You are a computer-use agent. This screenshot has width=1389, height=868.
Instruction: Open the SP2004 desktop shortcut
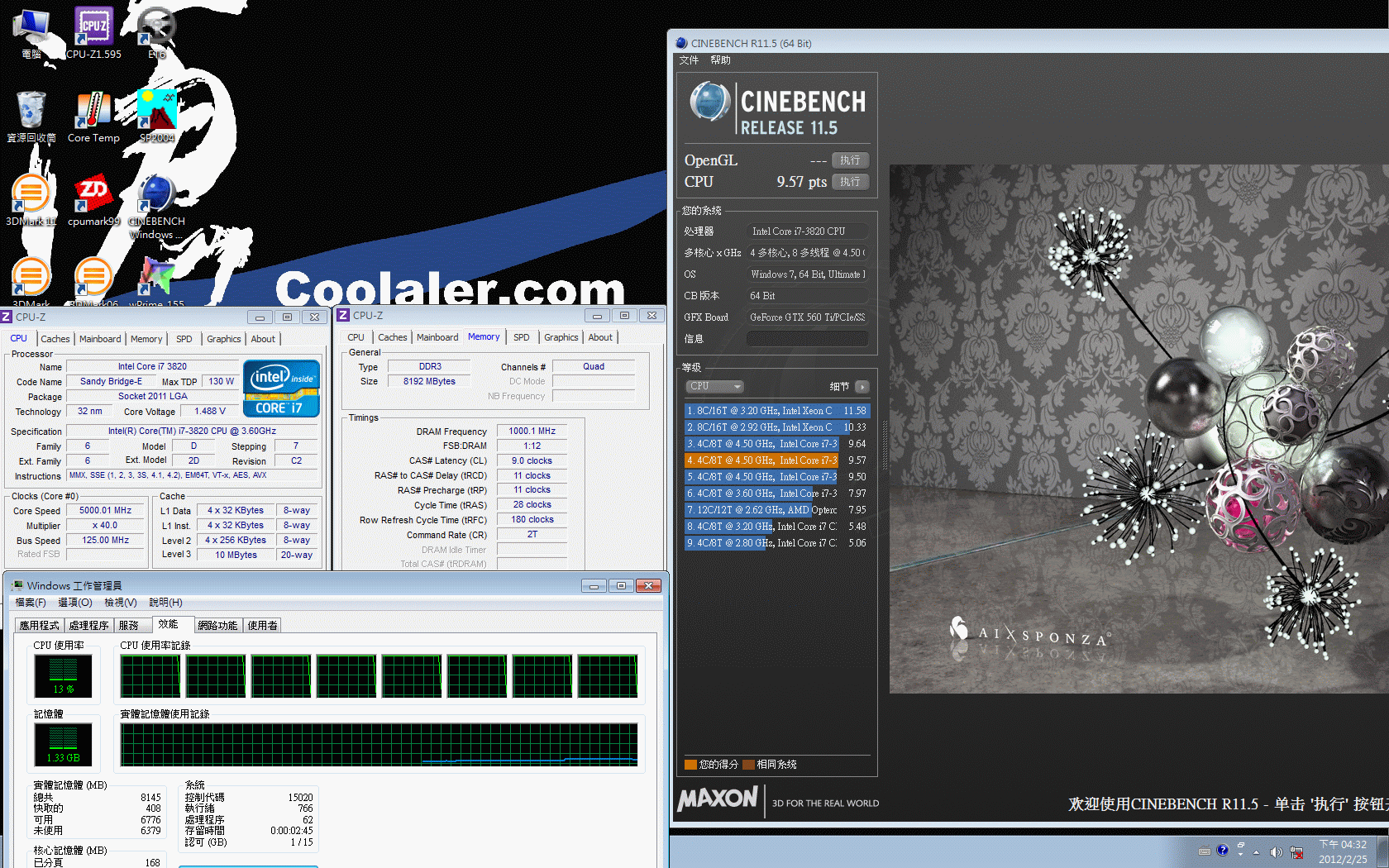pos(156,117)
